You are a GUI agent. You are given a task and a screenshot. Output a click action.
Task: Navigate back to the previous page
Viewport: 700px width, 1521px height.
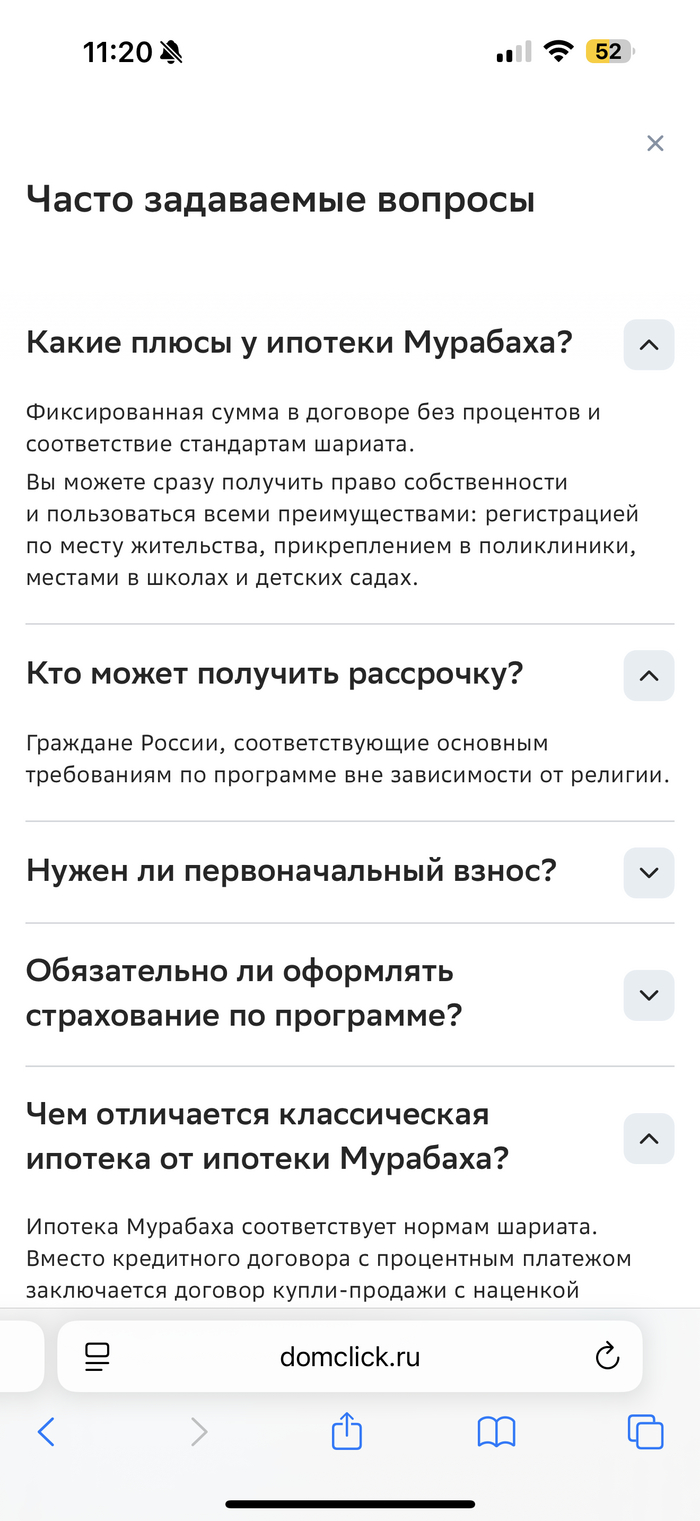(x=46, y=1431)
